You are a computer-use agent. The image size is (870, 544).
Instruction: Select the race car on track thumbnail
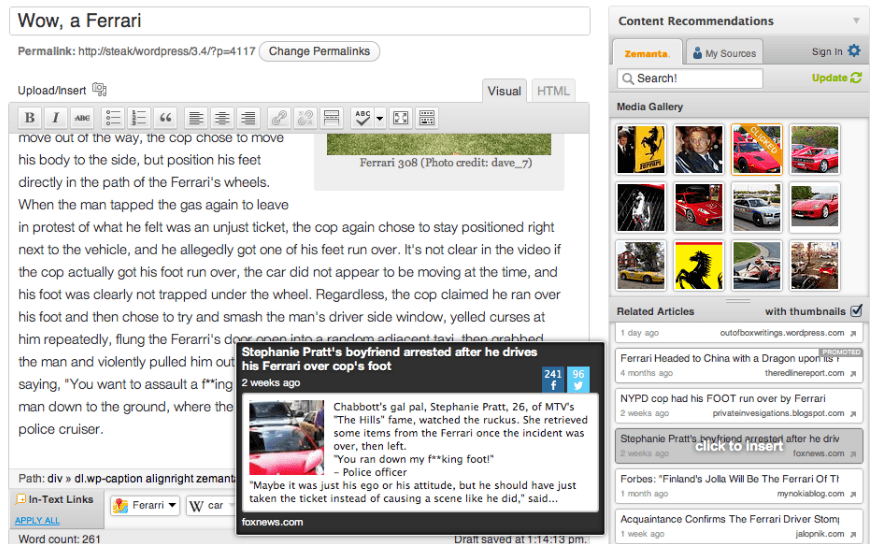[757, 265]
